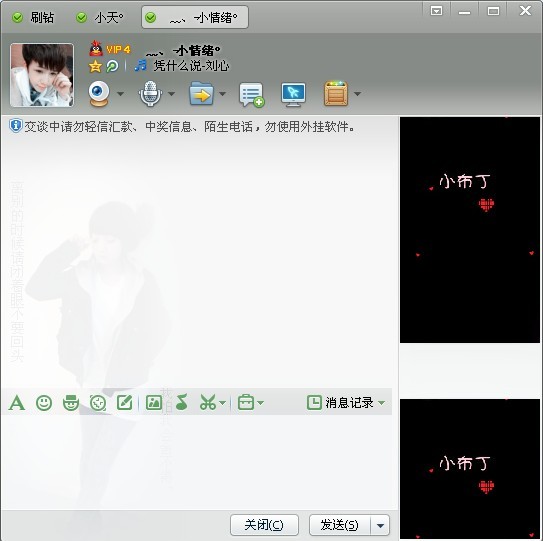The image size is (543, 541).
Task: Send a window shake nudge icon
Action: [98, 403]
